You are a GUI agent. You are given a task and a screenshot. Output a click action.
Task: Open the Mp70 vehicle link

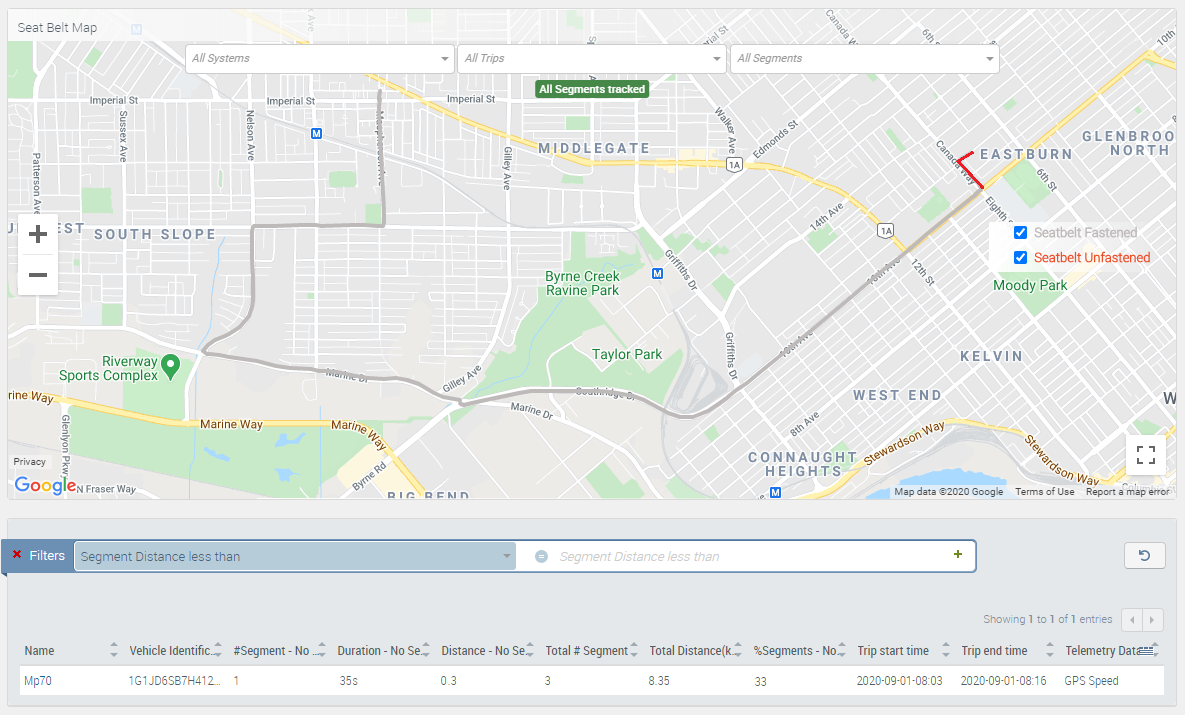click(x=39, y=681)
